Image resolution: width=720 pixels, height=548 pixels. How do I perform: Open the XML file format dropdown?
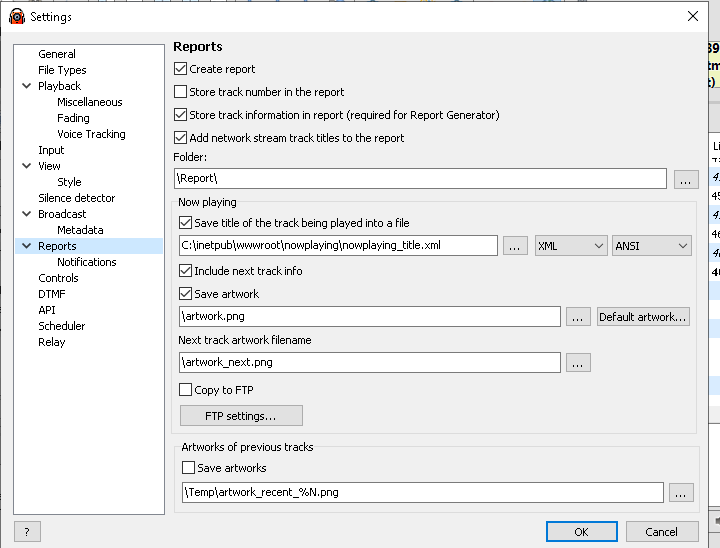571,246
